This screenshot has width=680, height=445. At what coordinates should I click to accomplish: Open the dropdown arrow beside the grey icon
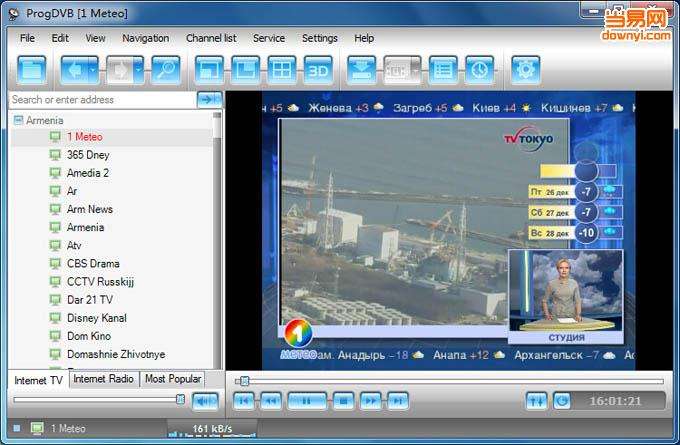pos(416,70)
